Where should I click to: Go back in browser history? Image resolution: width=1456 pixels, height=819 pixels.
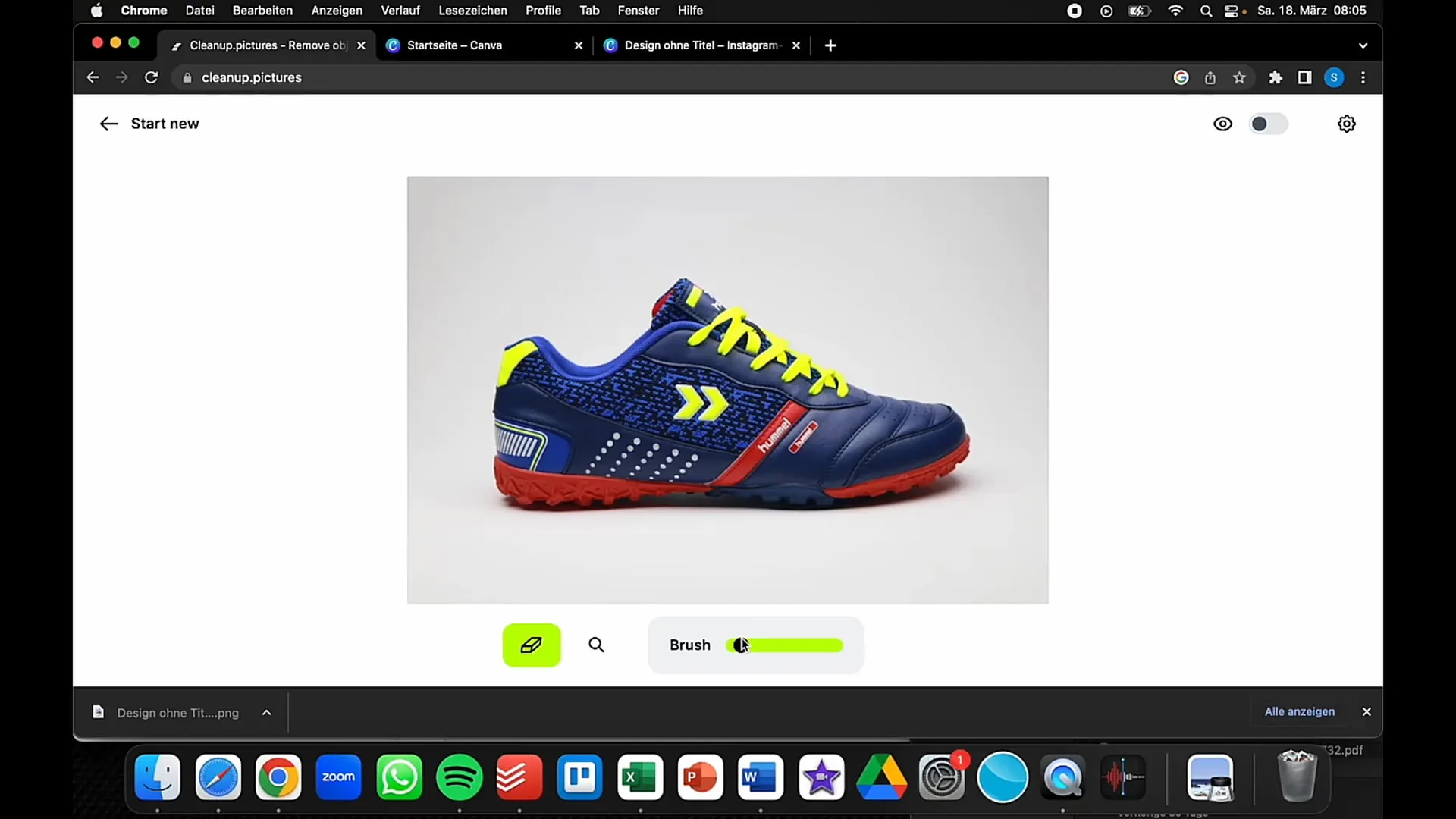click(93, 77)
